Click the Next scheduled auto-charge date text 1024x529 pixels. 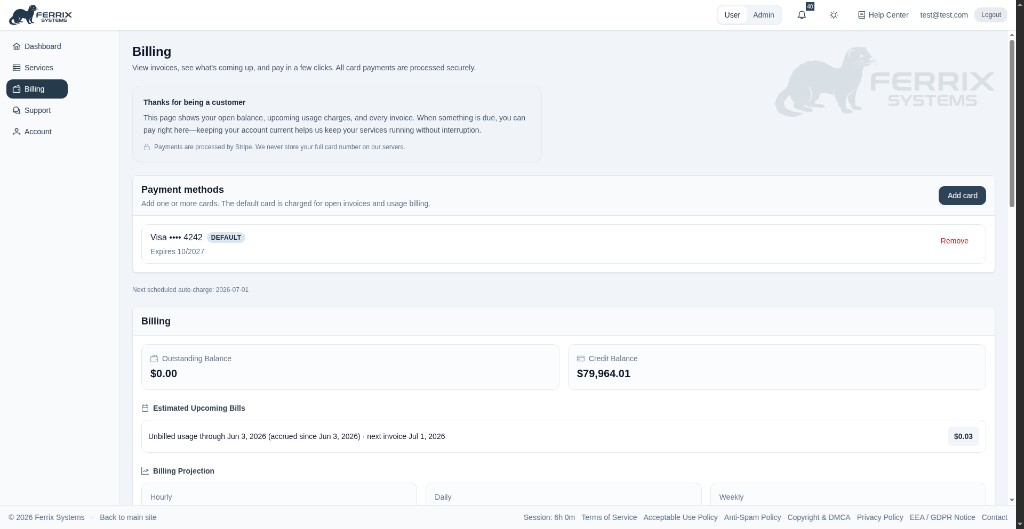[191, 289]
